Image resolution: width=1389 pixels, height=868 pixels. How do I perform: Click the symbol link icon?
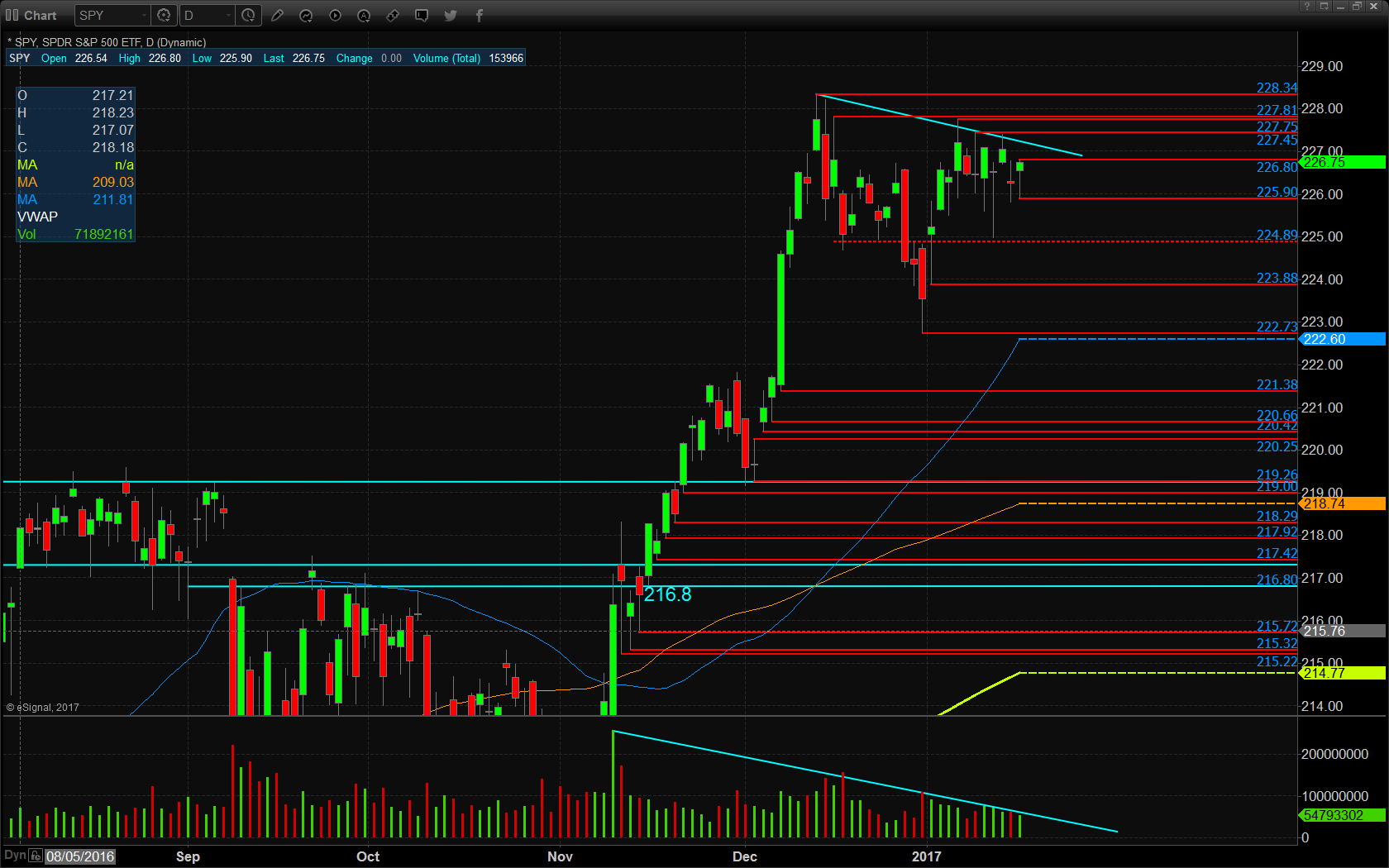click(x=393, y=15)
